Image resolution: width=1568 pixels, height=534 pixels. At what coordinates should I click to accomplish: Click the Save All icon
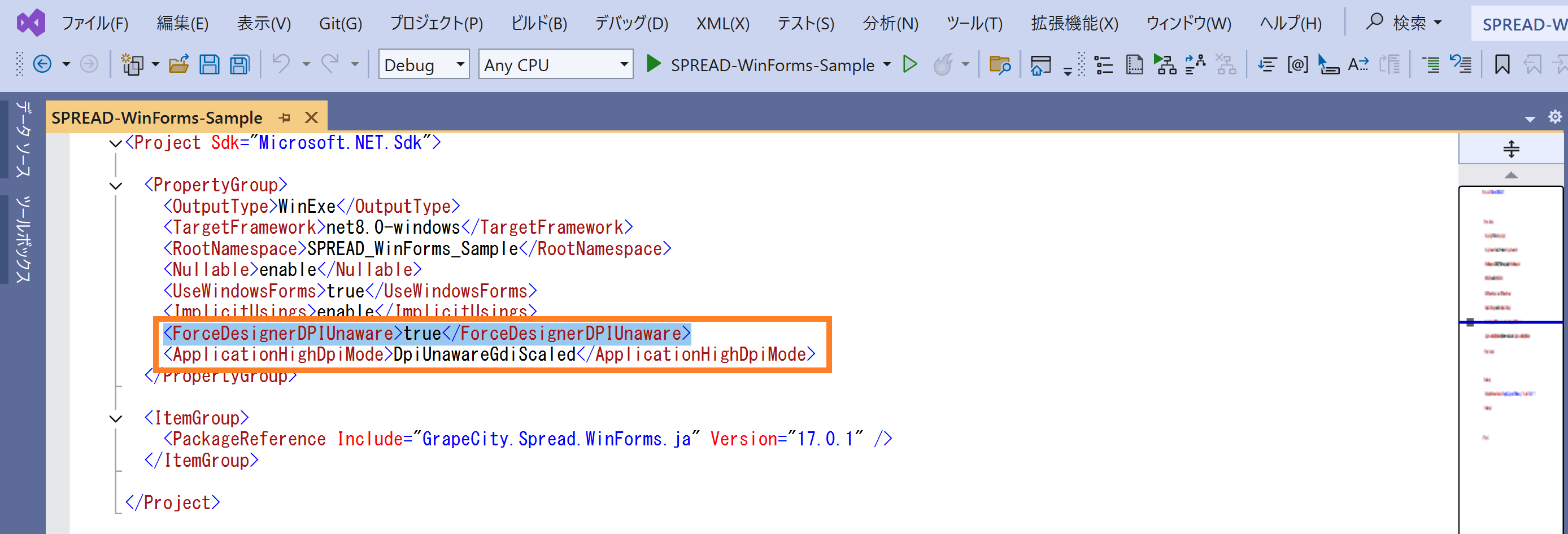[x=240, y=64]
